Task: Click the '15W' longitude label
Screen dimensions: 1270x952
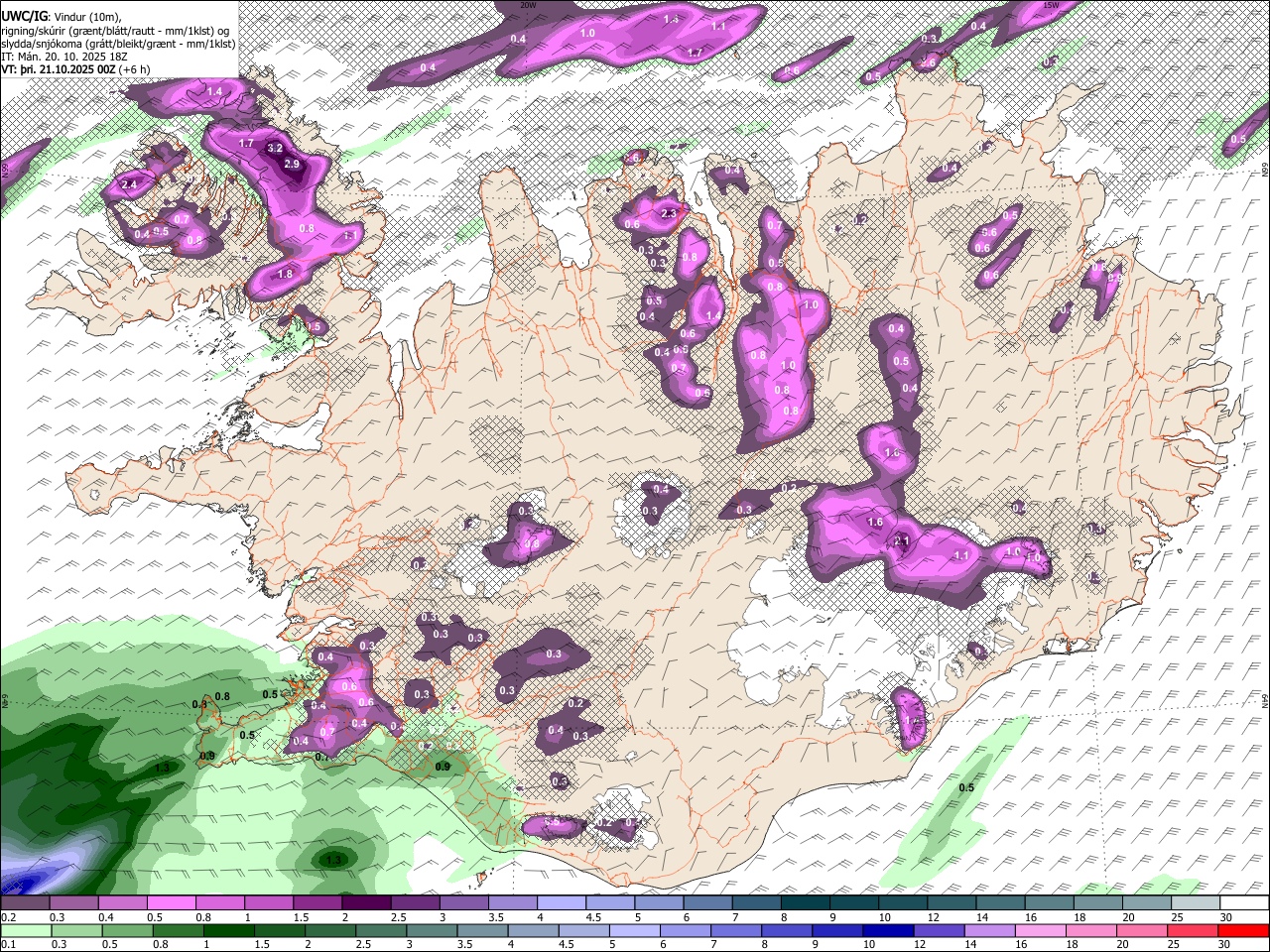Action: click(x=1051, y=5)
